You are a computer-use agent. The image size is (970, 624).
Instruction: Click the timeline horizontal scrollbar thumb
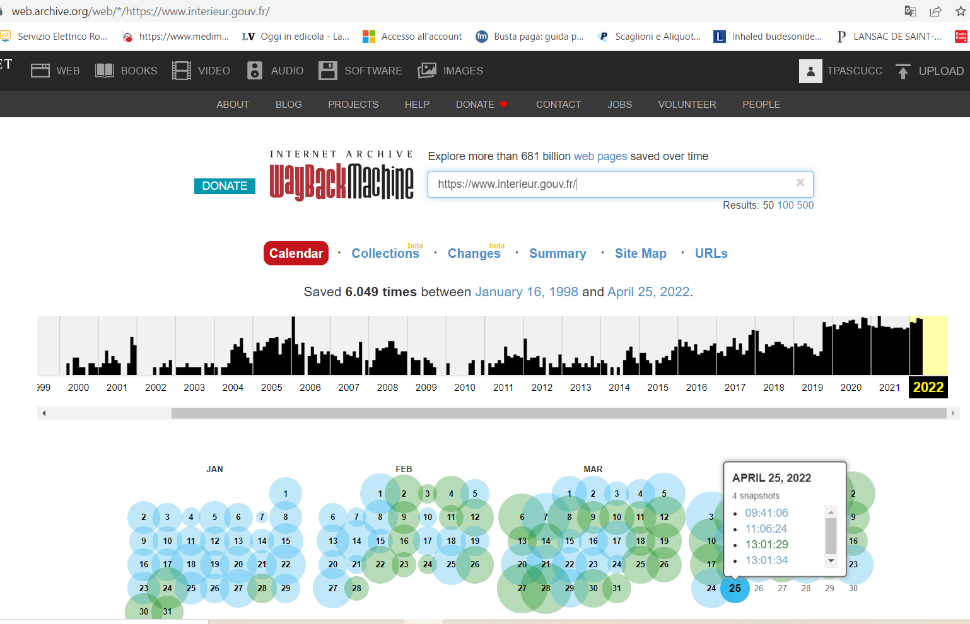pyautogui.click(x=559, y=413)
